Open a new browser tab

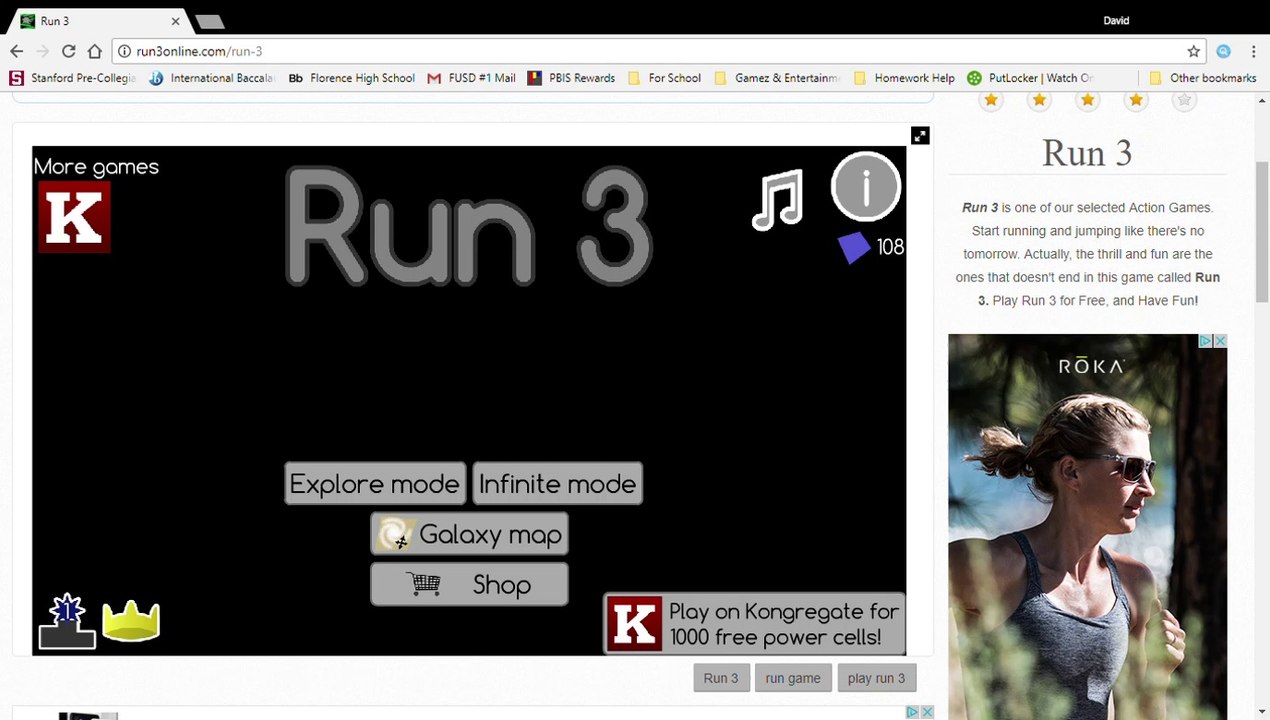coord(209,21)
